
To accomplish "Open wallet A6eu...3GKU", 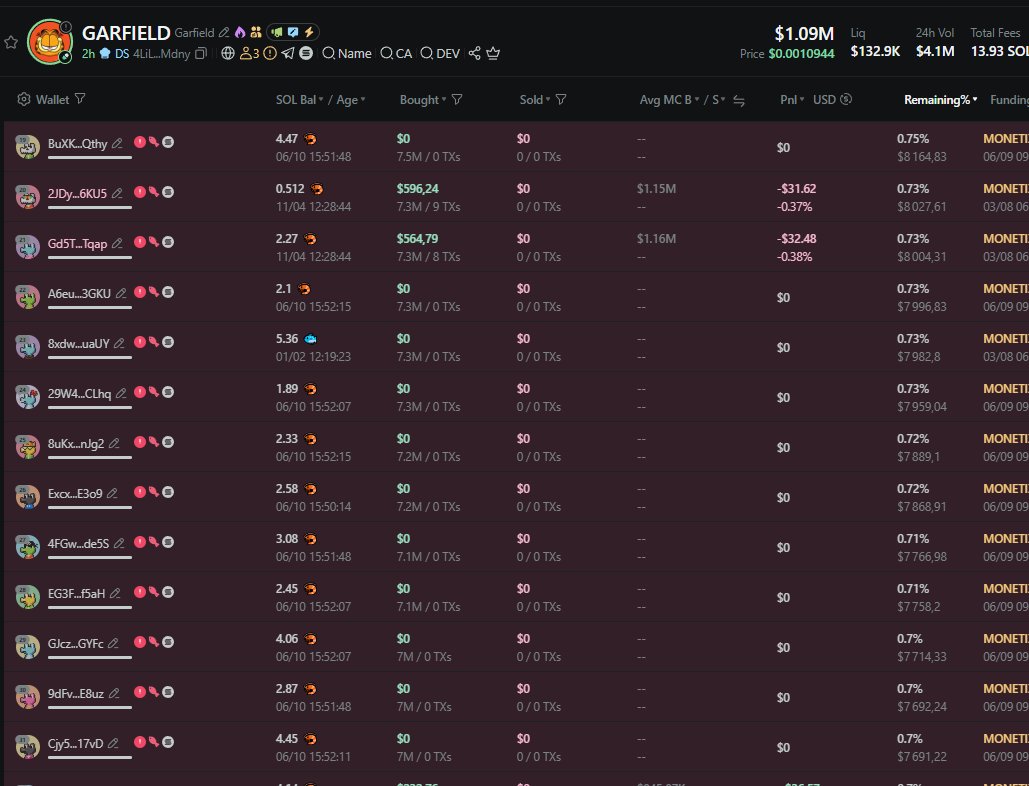I will (79, 293).
